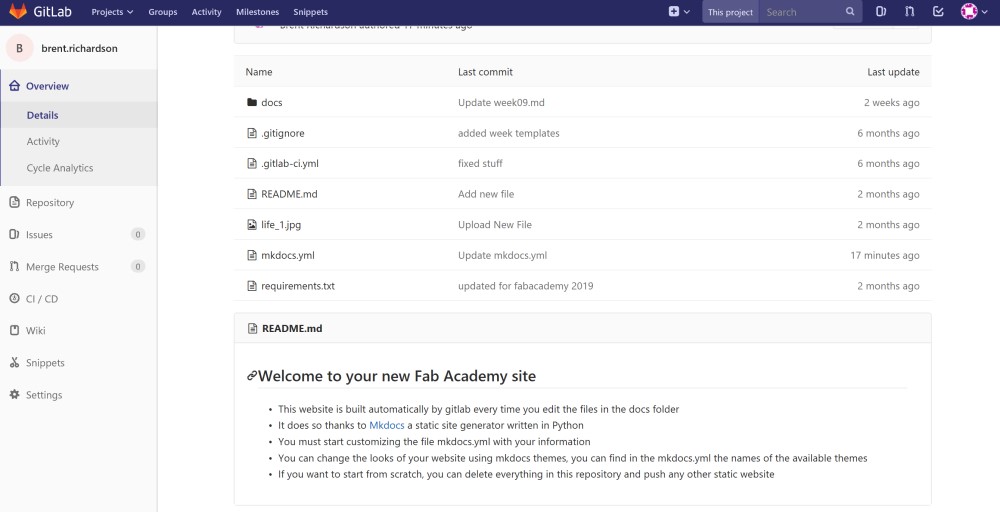1000x512 pixels.
Task: Open merge requests icon in top bar
Action: pos(909,12)
